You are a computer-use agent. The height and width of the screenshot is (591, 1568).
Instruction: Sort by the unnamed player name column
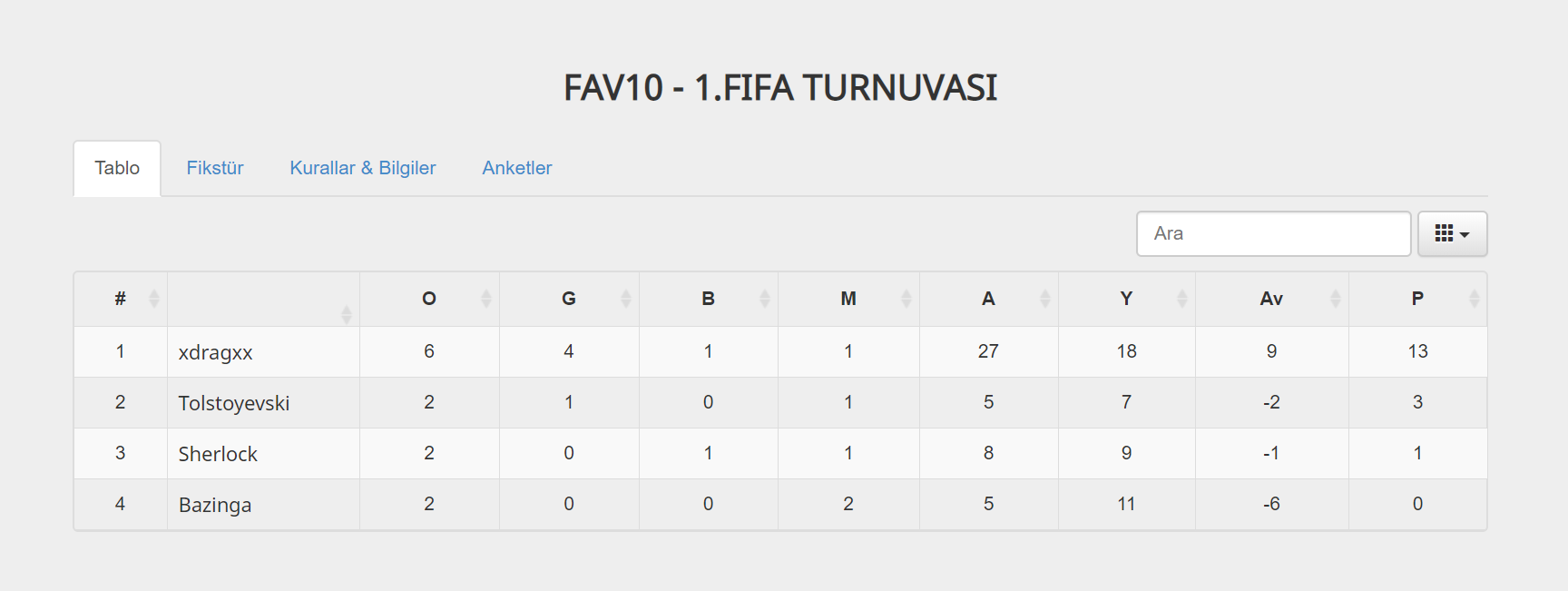coord(346,314)
